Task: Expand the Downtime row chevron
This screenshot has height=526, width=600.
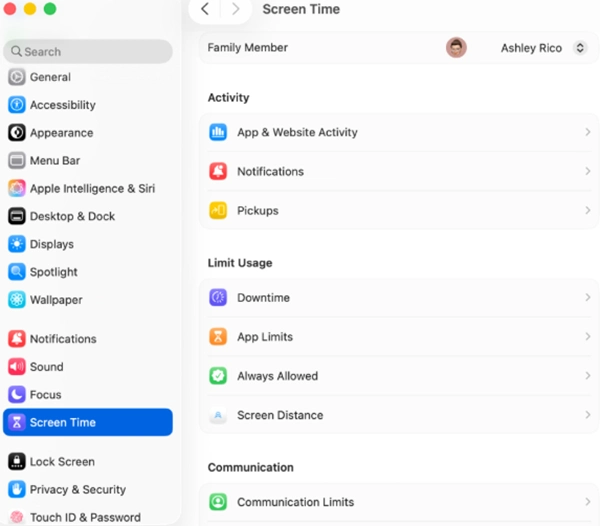Action: 588,297
